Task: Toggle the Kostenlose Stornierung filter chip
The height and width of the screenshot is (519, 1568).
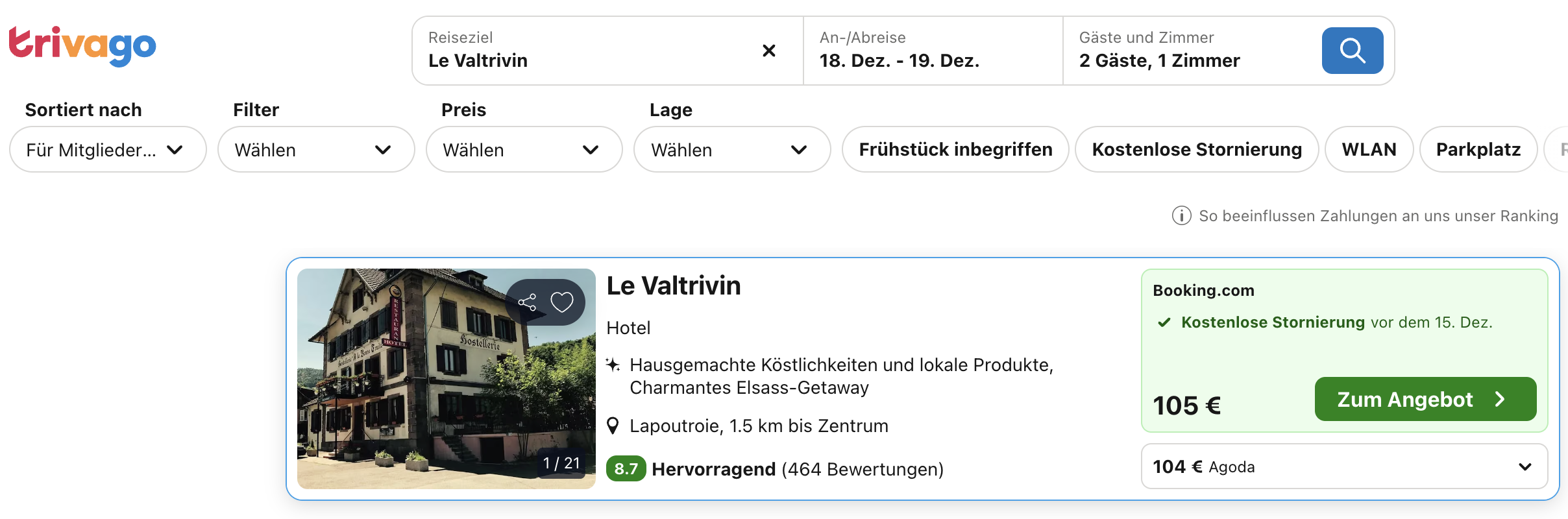Action: pos(1196,150)
